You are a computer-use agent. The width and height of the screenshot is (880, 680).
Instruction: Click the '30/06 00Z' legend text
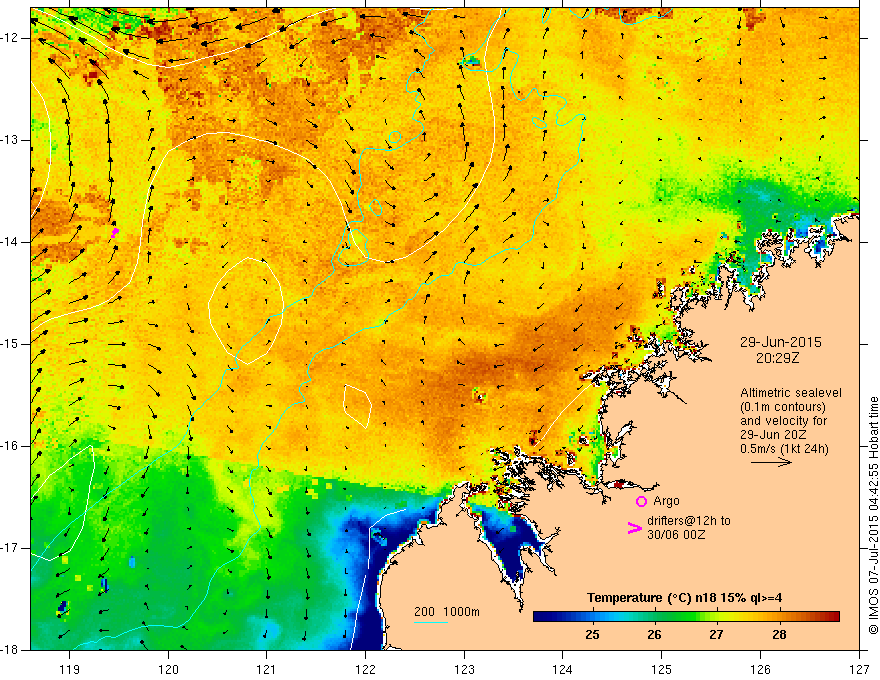676,535
